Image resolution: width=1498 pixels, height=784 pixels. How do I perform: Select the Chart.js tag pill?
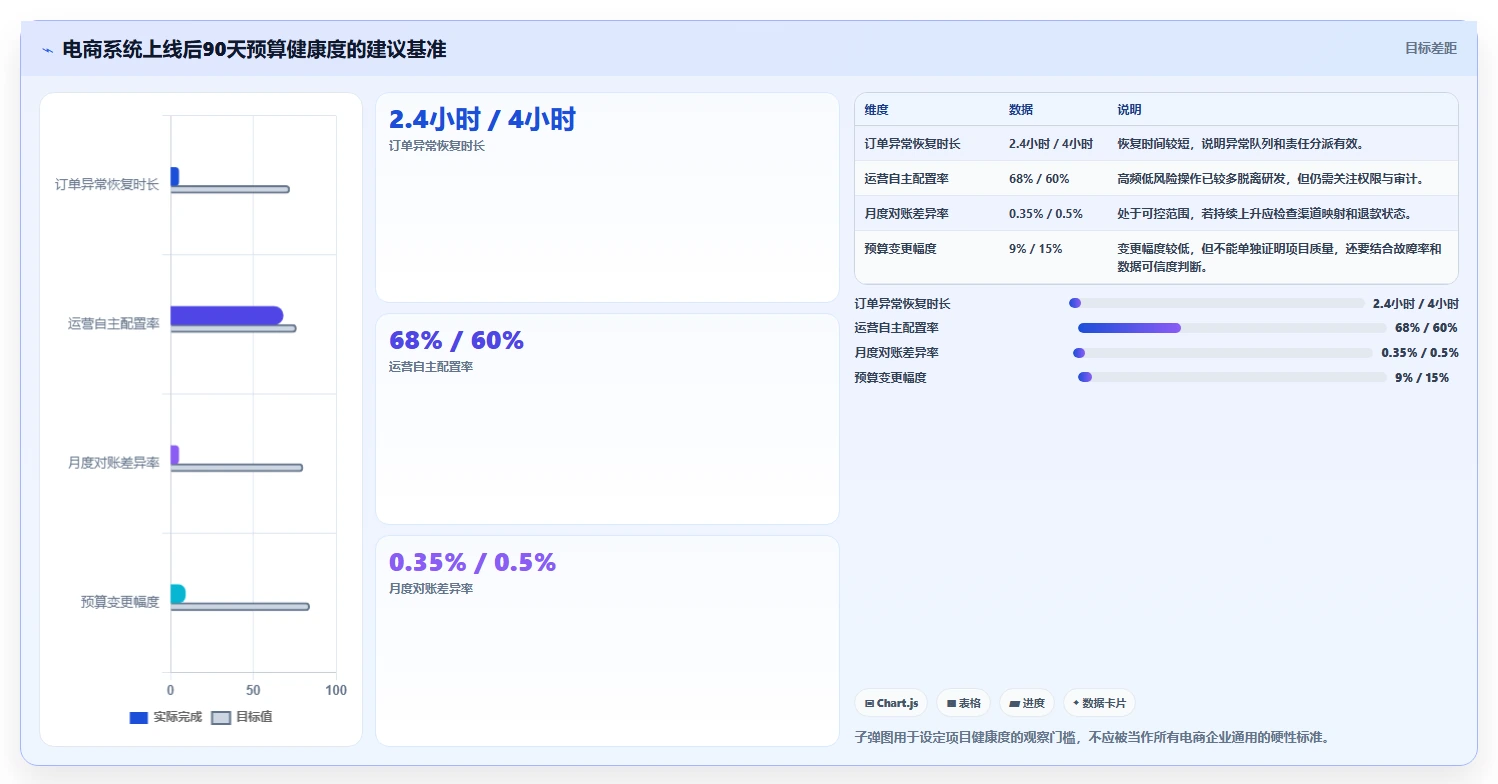[x=891, y=703]
